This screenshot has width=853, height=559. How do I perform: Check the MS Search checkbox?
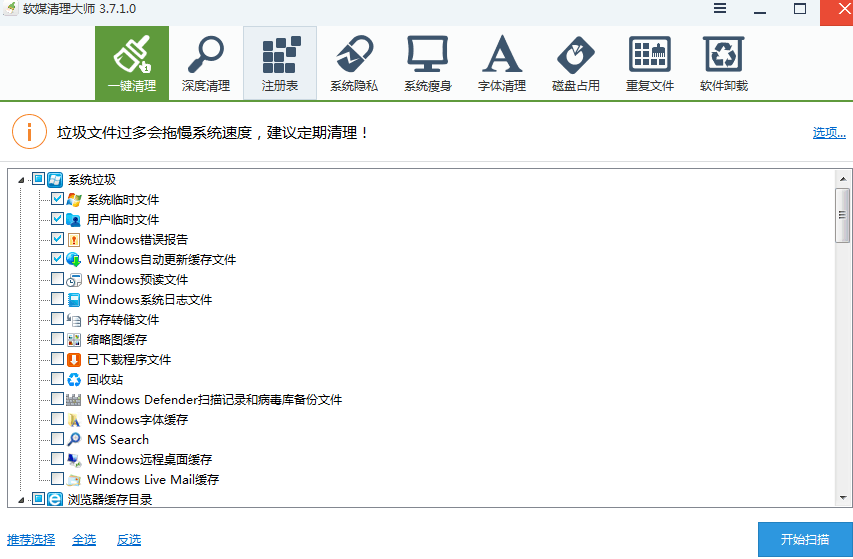coord(57,438)
